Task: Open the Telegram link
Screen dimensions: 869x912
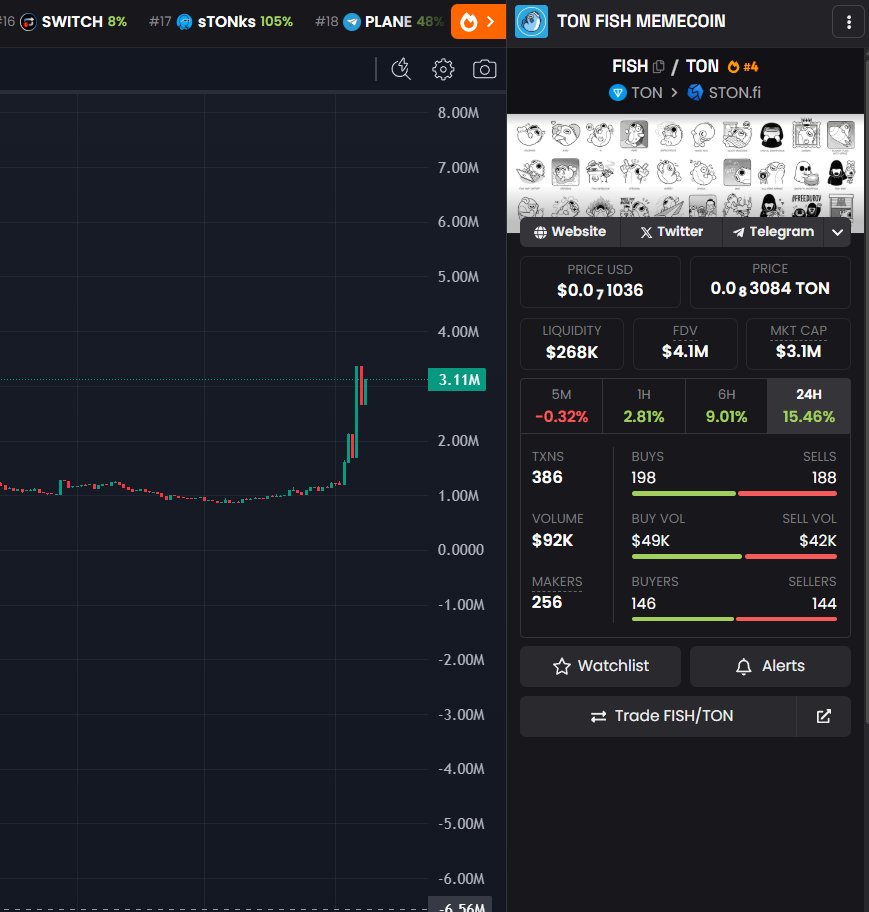Action: tap(773, 231)
